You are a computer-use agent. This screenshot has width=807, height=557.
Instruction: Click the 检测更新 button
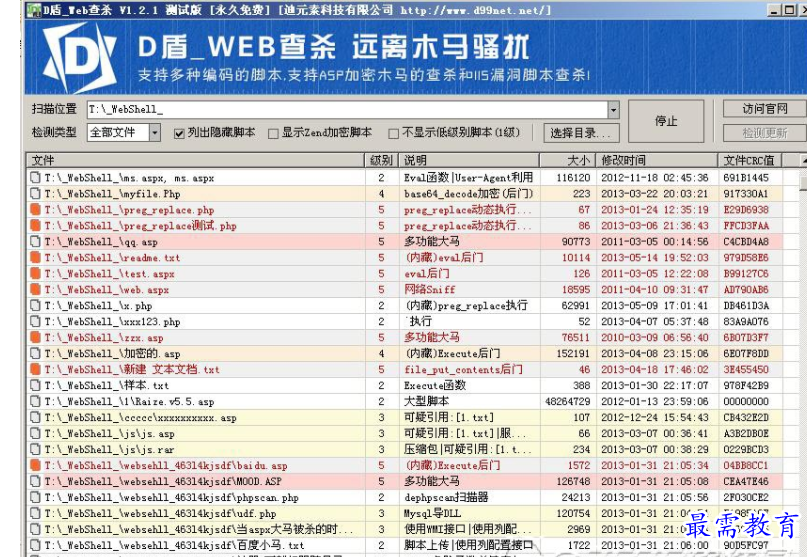click(764, 133)
